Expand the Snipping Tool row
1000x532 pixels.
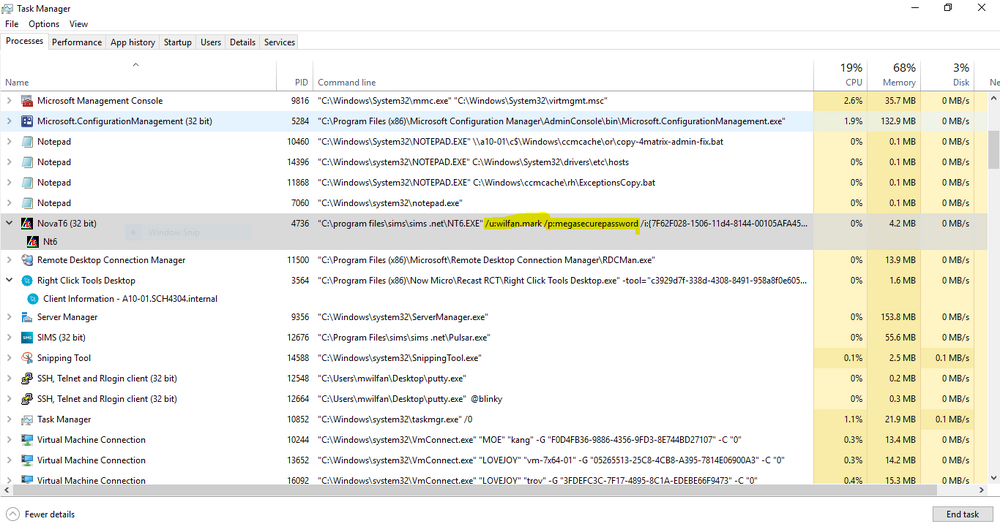click(x=9, y=358)
